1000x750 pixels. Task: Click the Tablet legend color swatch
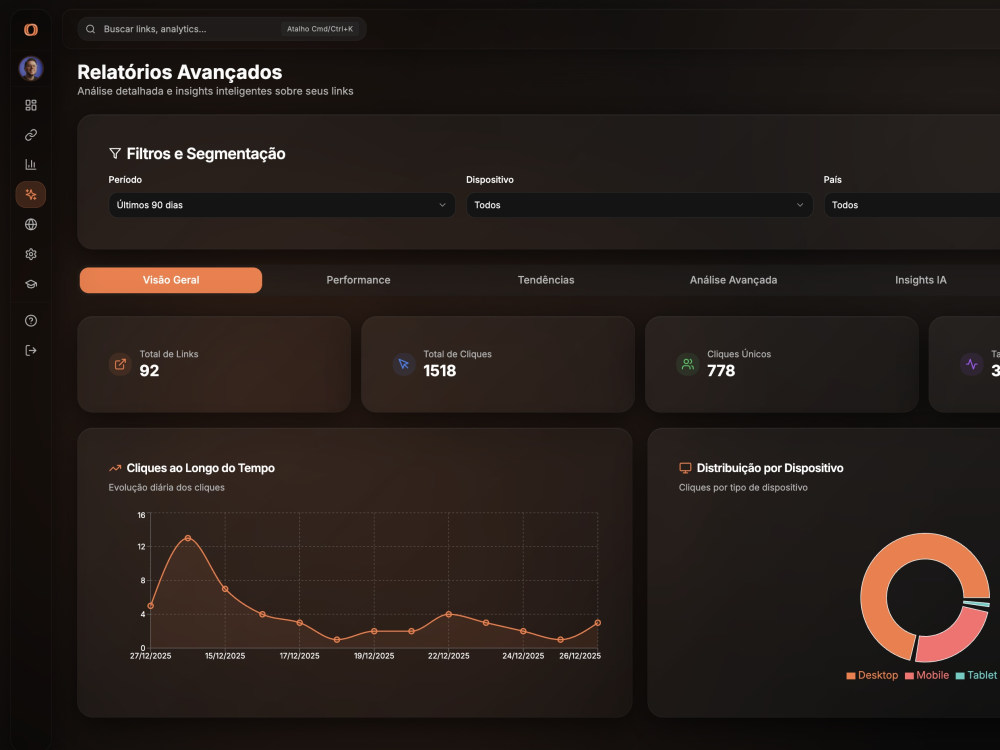tap(960, 676)
